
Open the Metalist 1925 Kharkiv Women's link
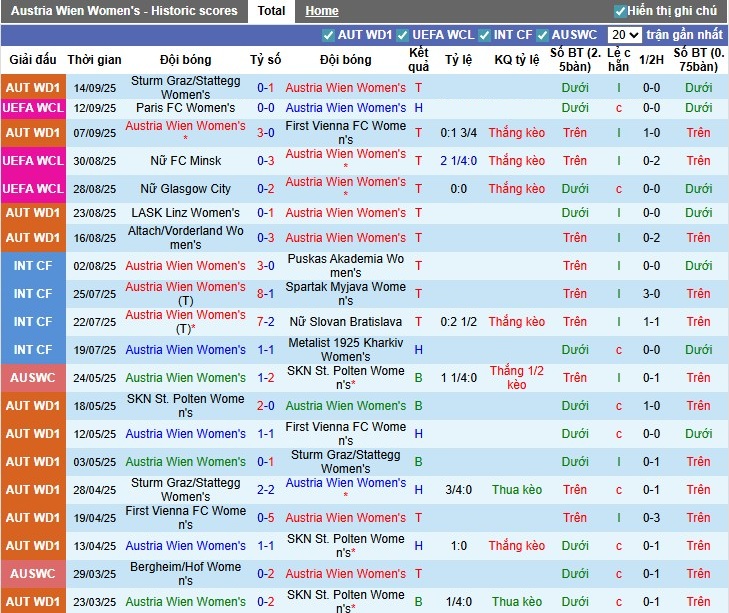point(345,350)
